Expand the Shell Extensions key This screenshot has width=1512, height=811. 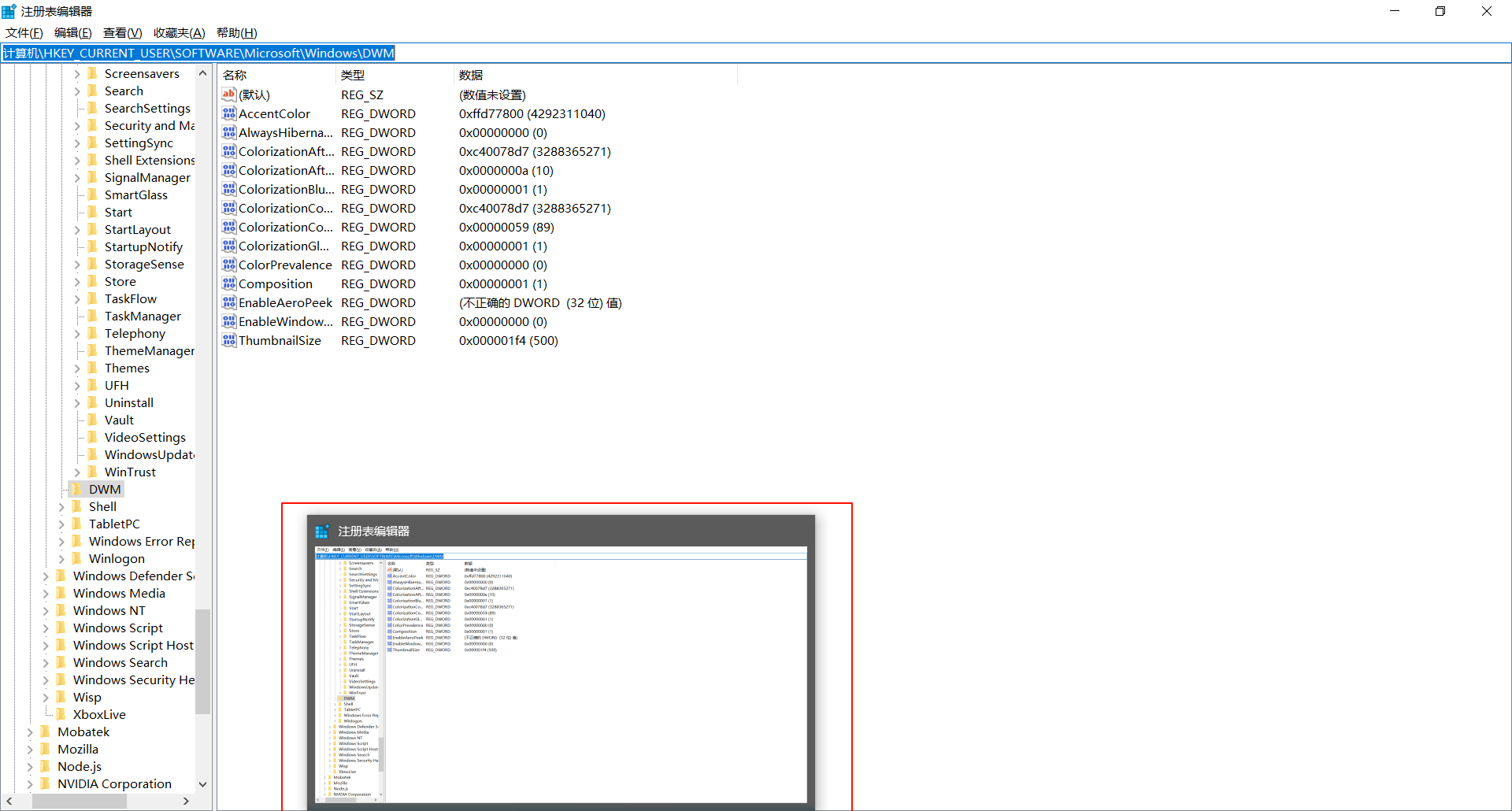(x=77, y=161)
